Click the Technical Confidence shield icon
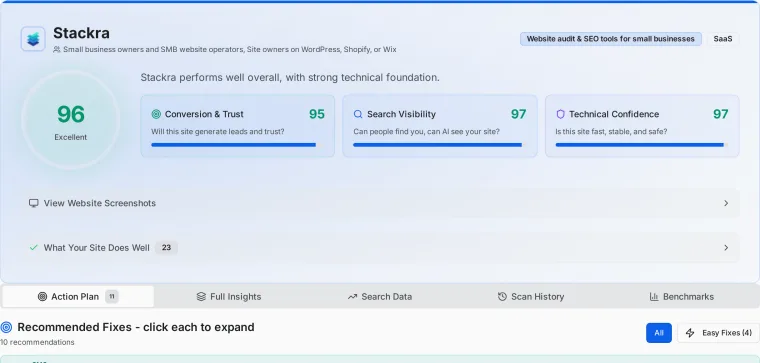This screenshot has height=363, width=760. 560,114
